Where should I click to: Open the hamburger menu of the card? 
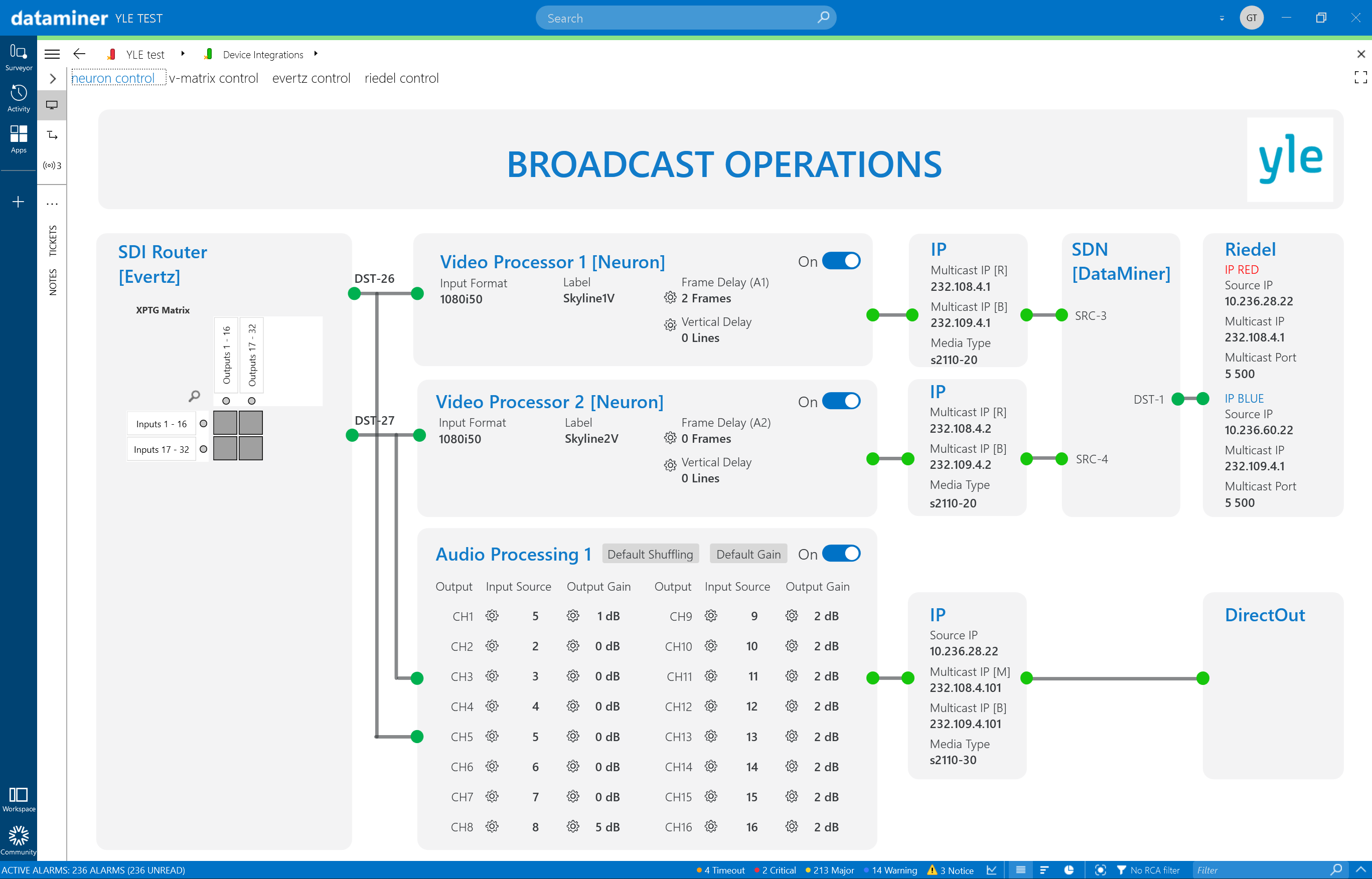click(52, 54)
